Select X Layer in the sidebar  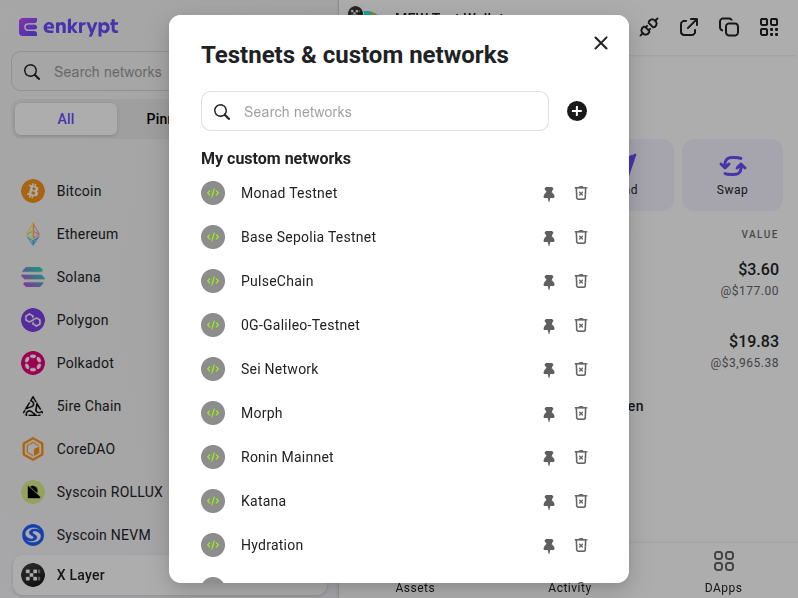click(x=92, y=575)
